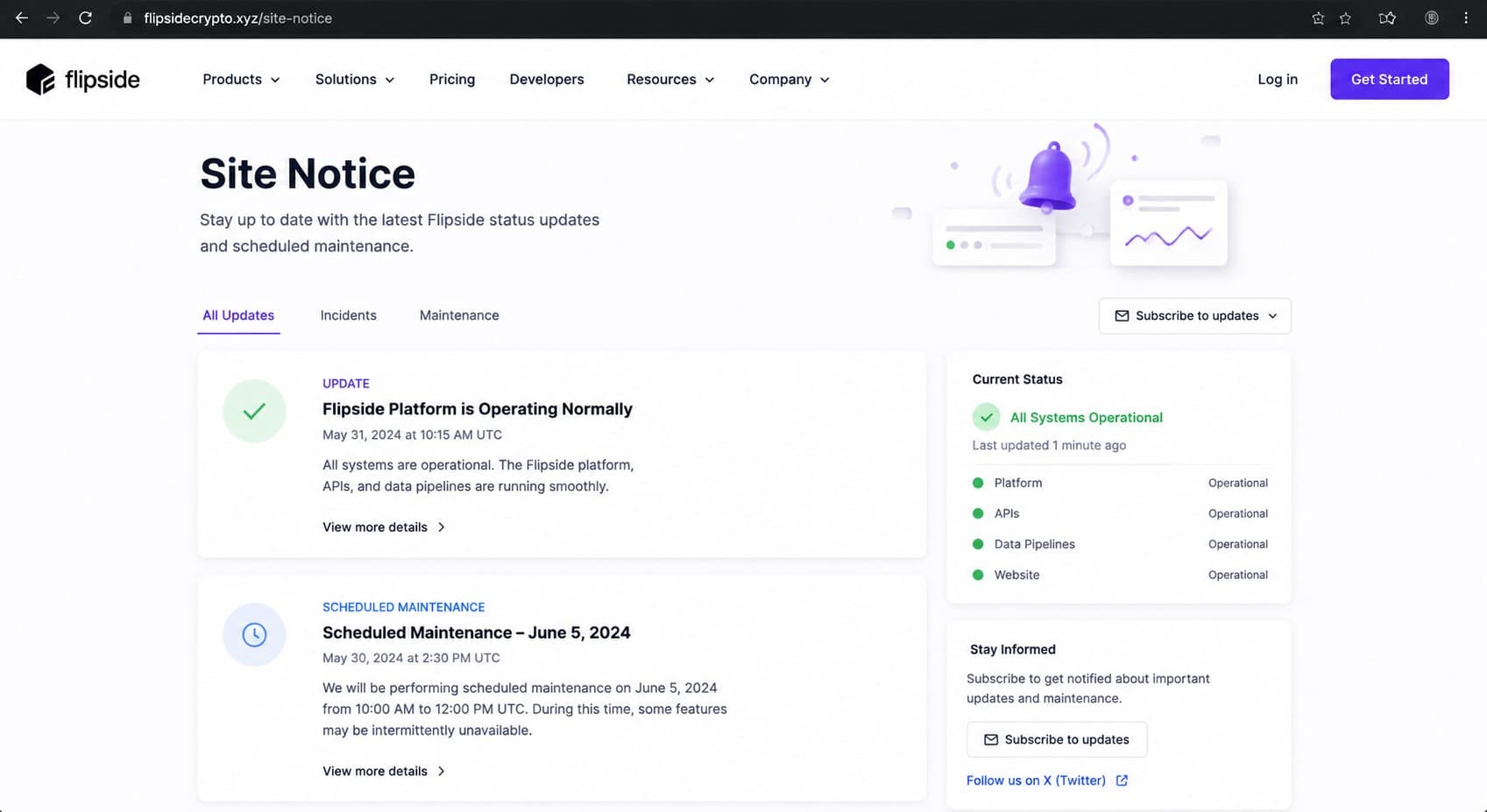
Task: Click the browser forward arrow
Action: pos(53,18)
